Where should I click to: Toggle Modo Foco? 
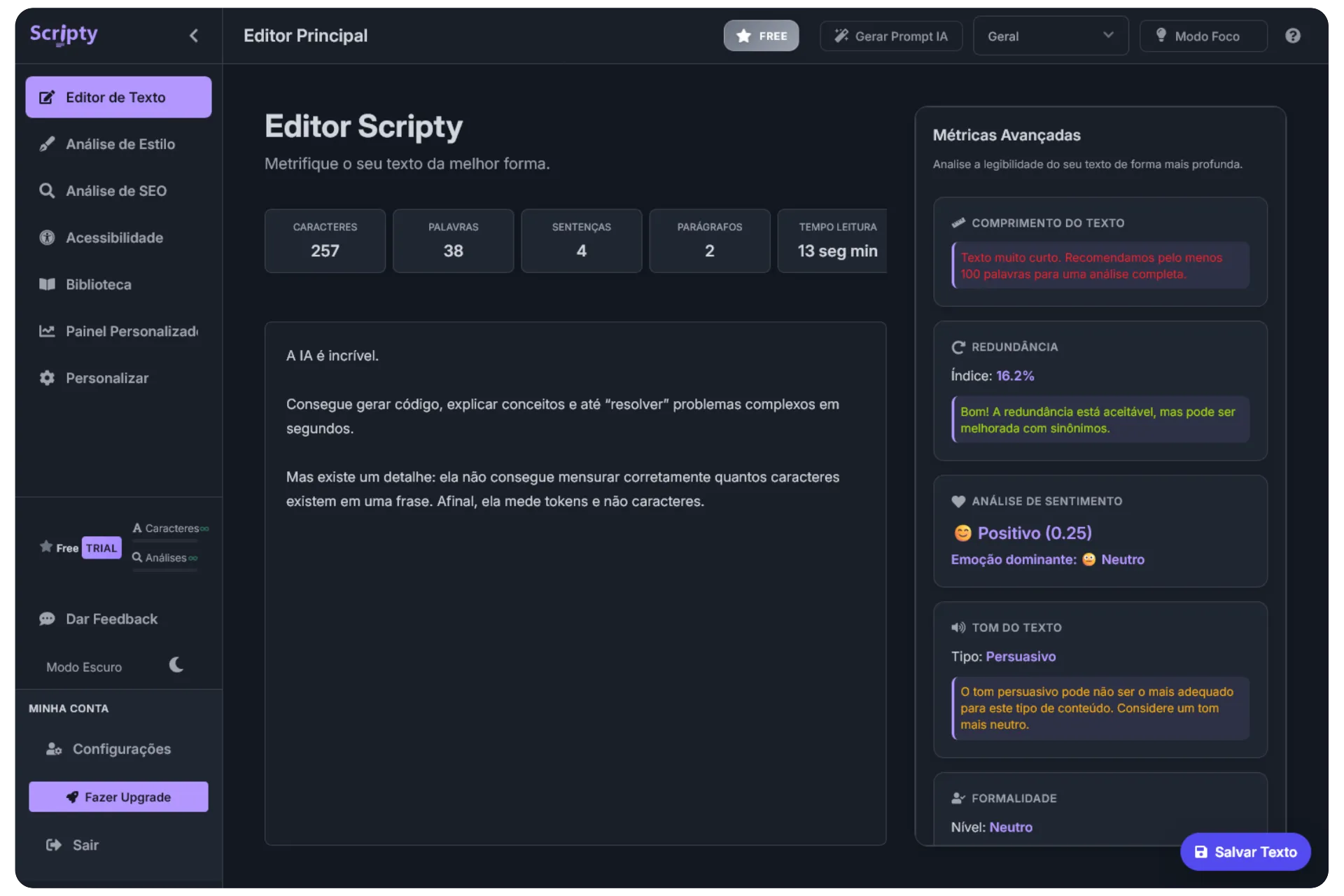pyautogui.click(x=1203, y=36)
